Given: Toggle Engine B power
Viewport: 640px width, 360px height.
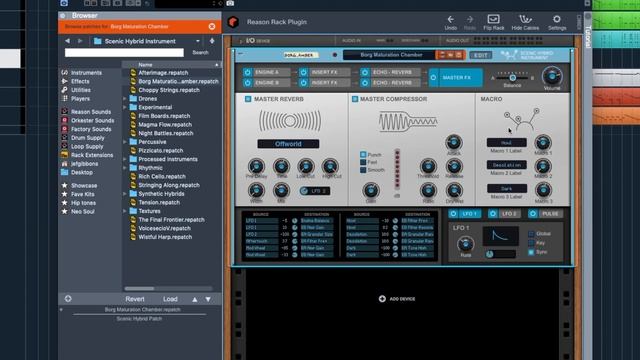Looking at the screenshot, I should (x=247, y=82).
